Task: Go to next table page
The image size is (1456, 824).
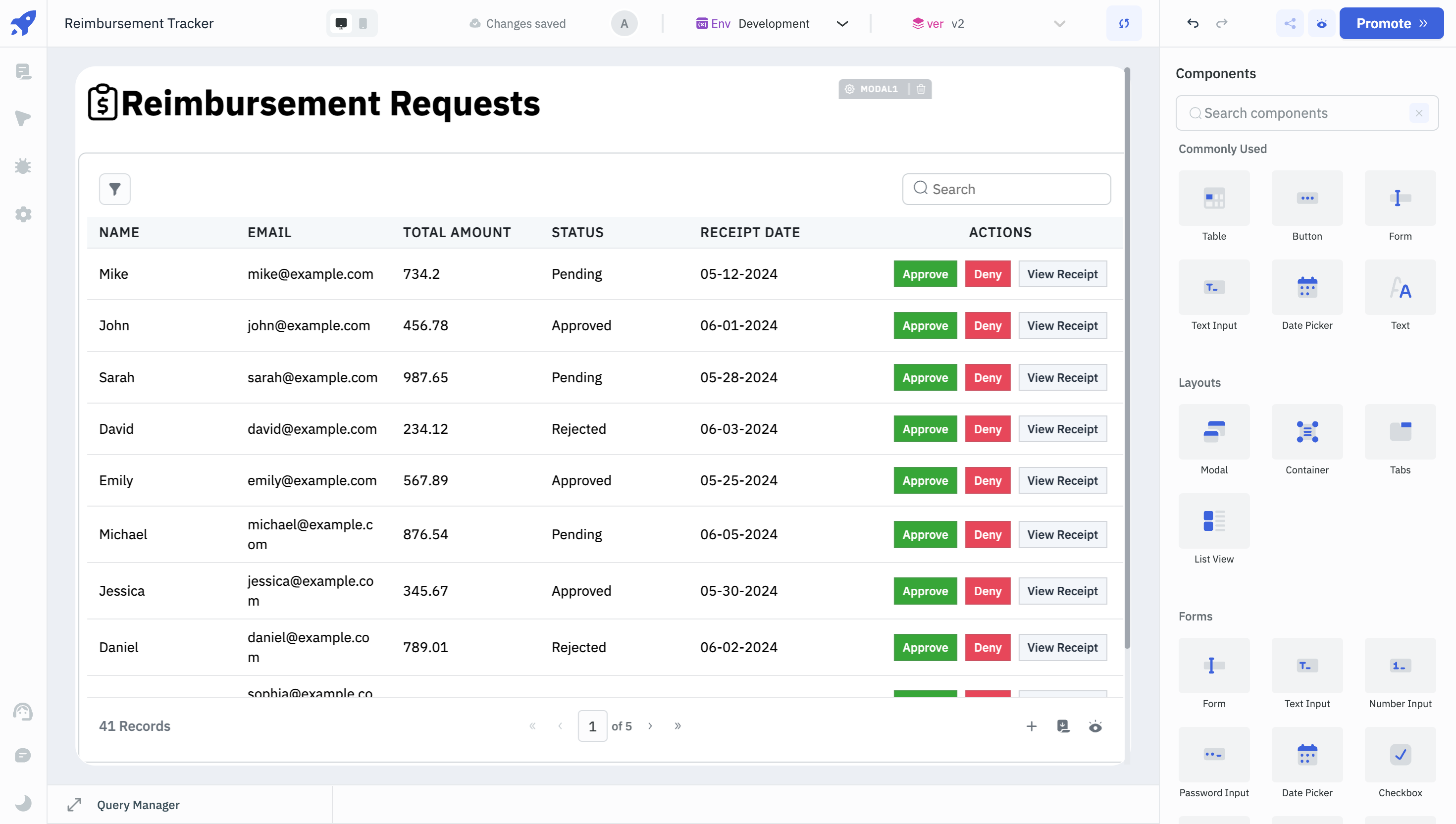Action: coord(650,726)
